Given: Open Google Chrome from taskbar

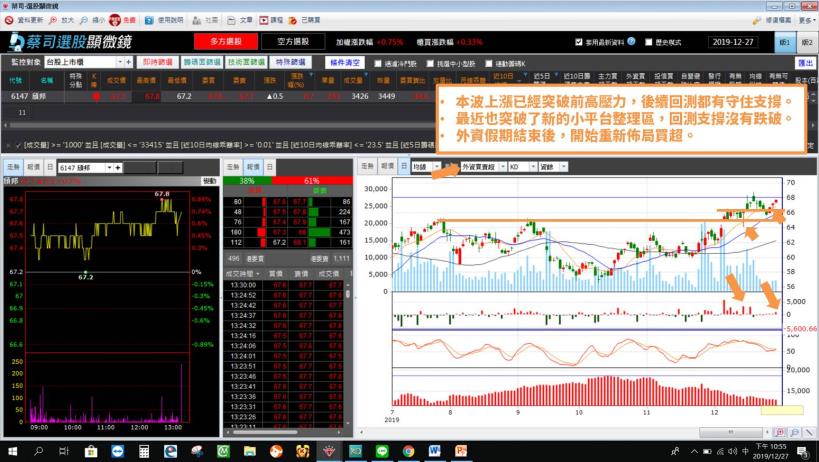Looking at the screenshot, I should tap(408, 451).
